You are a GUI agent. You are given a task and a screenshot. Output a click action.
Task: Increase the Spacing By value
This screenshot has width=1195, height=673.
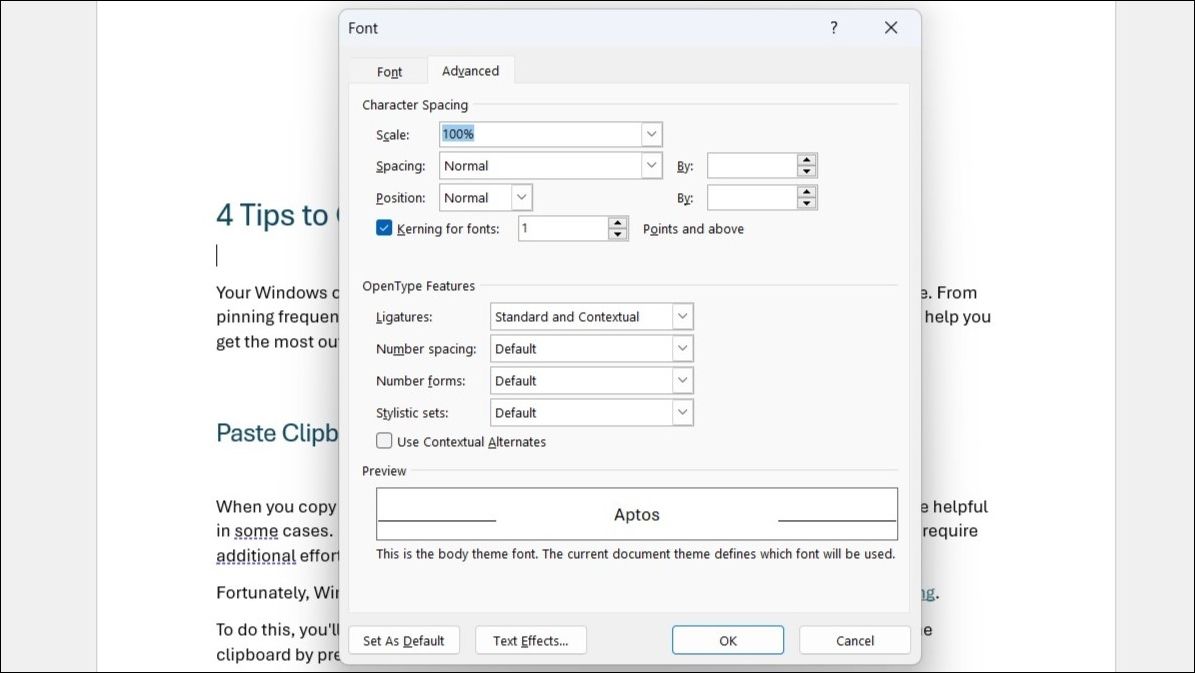[807, 159]
